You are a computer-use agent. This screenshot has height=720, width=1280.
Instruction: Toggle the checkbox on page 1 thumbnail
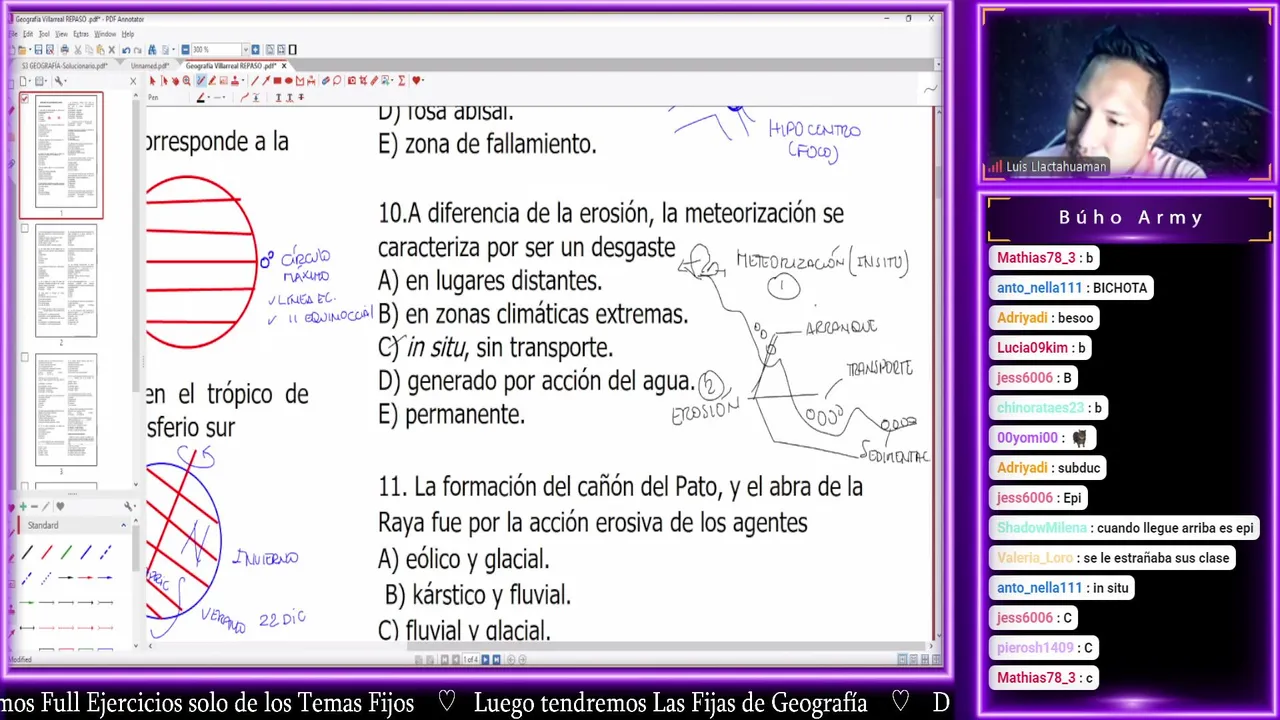tap(24, 99)
